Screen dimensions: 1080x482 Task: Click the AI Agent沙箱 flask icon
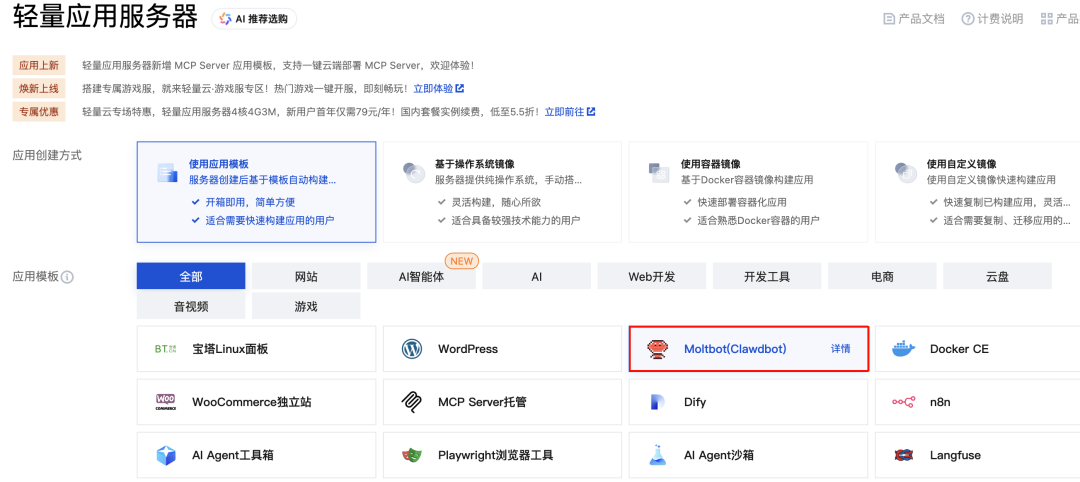click(658, 454)
